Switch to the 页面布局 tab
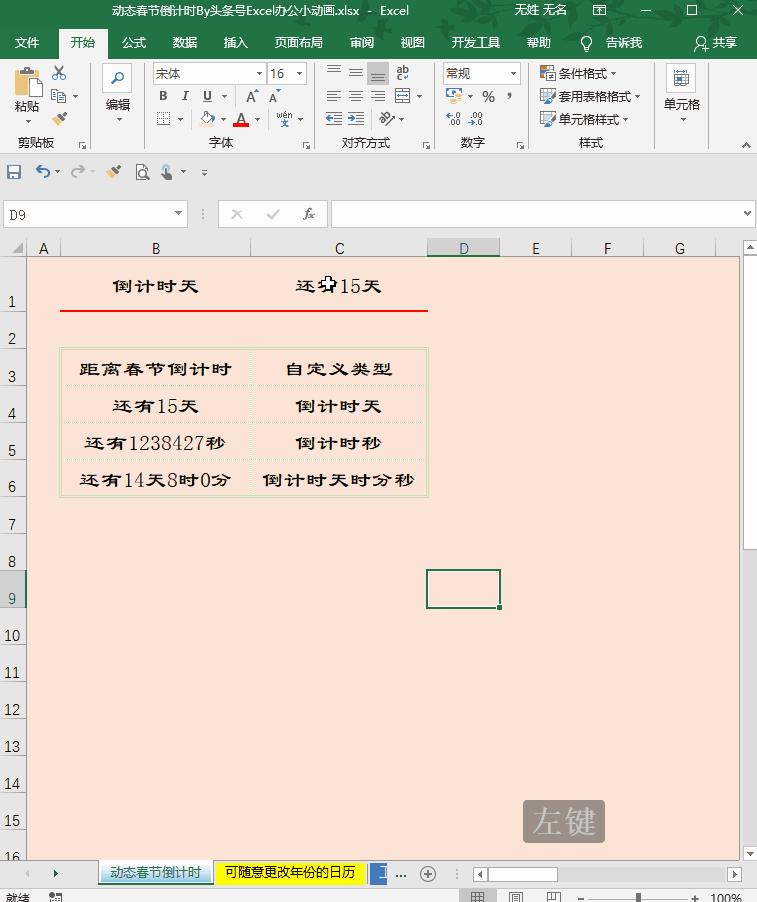This screenshot has width=757, height=902. (299, 43)
